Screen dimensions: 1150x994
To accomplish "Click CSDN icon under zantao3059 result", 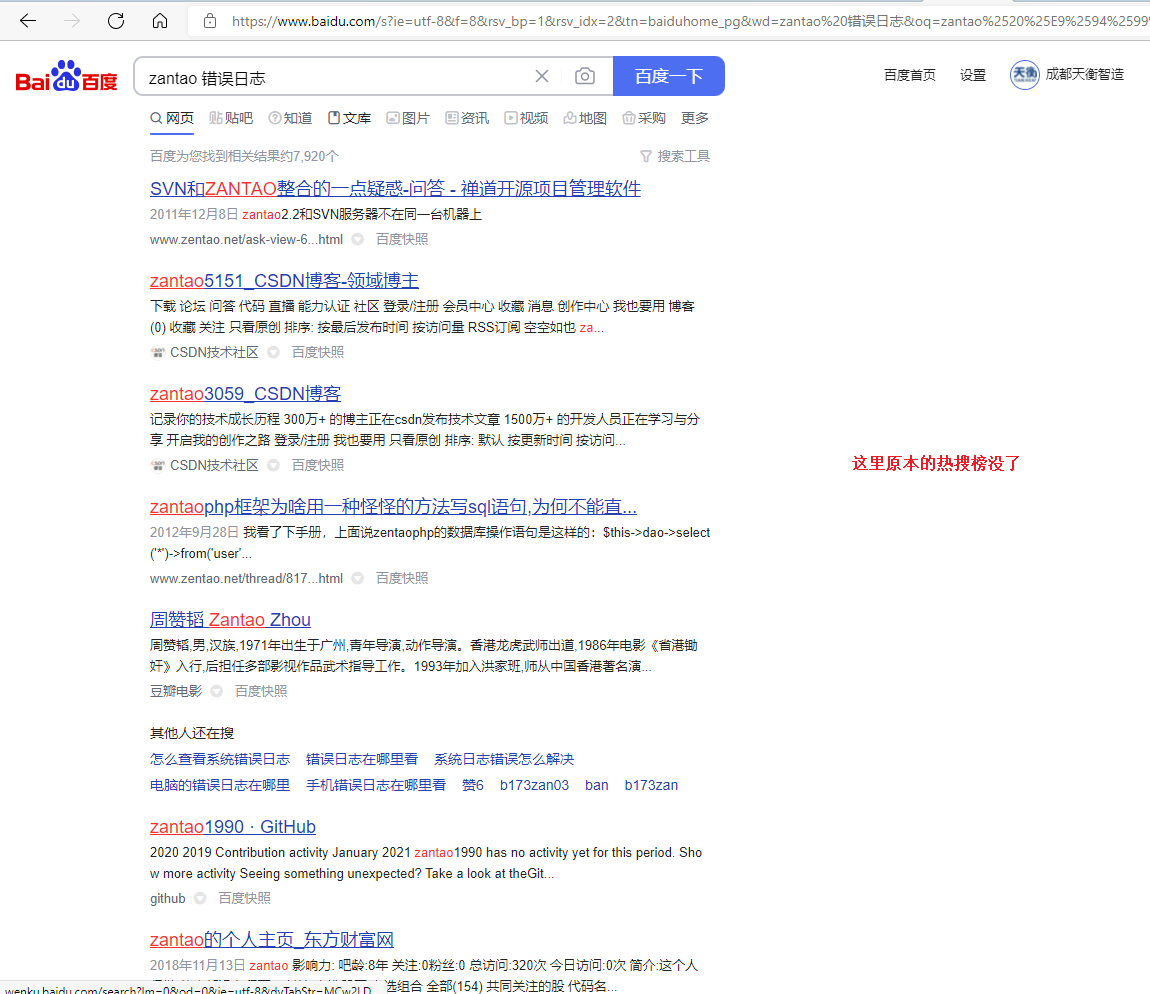I will point(158,465).
